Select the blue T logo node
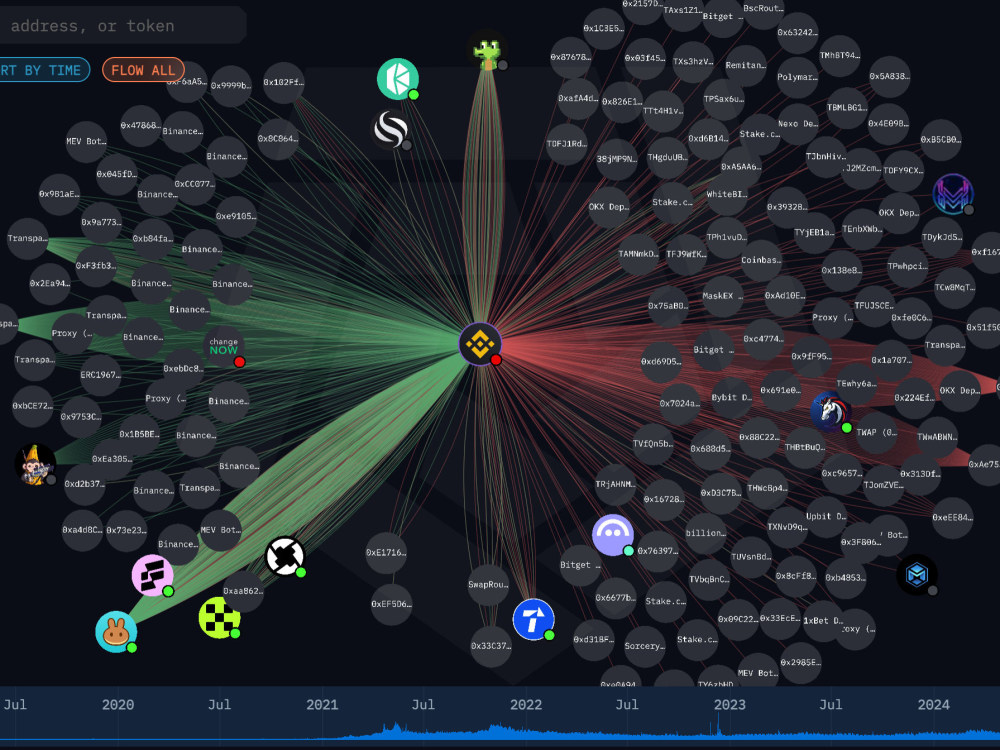The image size is (1000, 750). click(534, 619)
